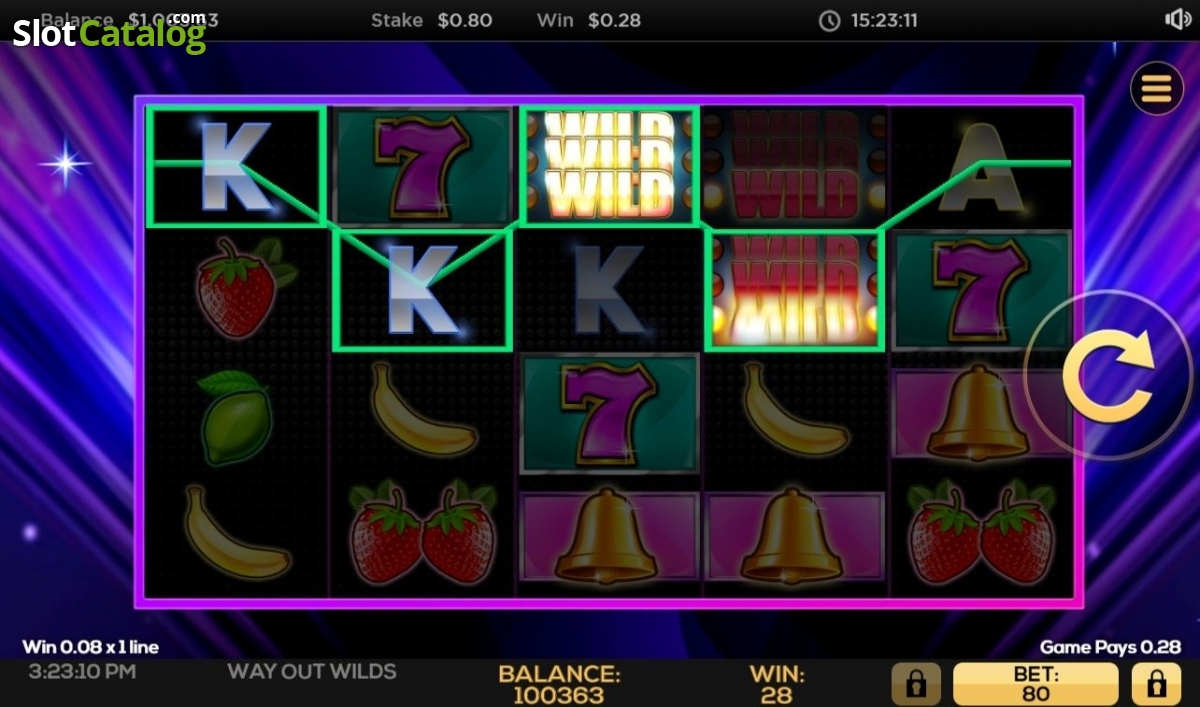Click the lock icon right of BET

coord(1156,684)
